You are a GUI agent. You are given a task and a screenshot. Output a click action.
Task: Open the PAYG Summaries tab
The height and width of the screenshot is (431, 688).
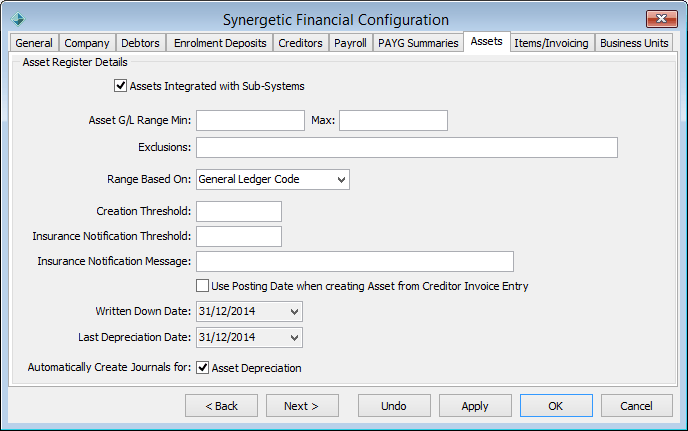[418, 43]
